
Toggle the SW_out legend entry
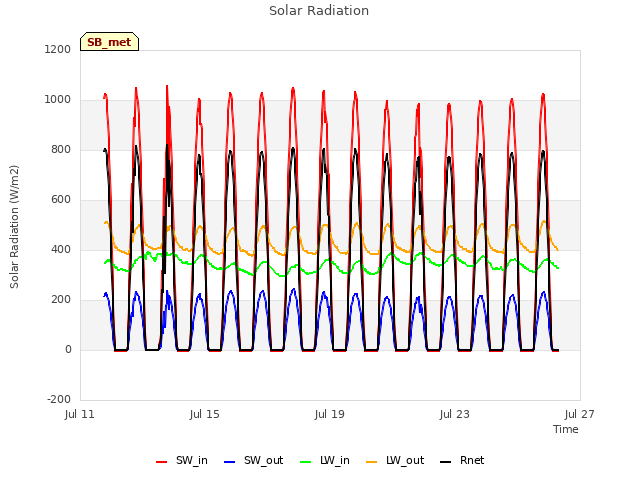(x=253, y=460)
